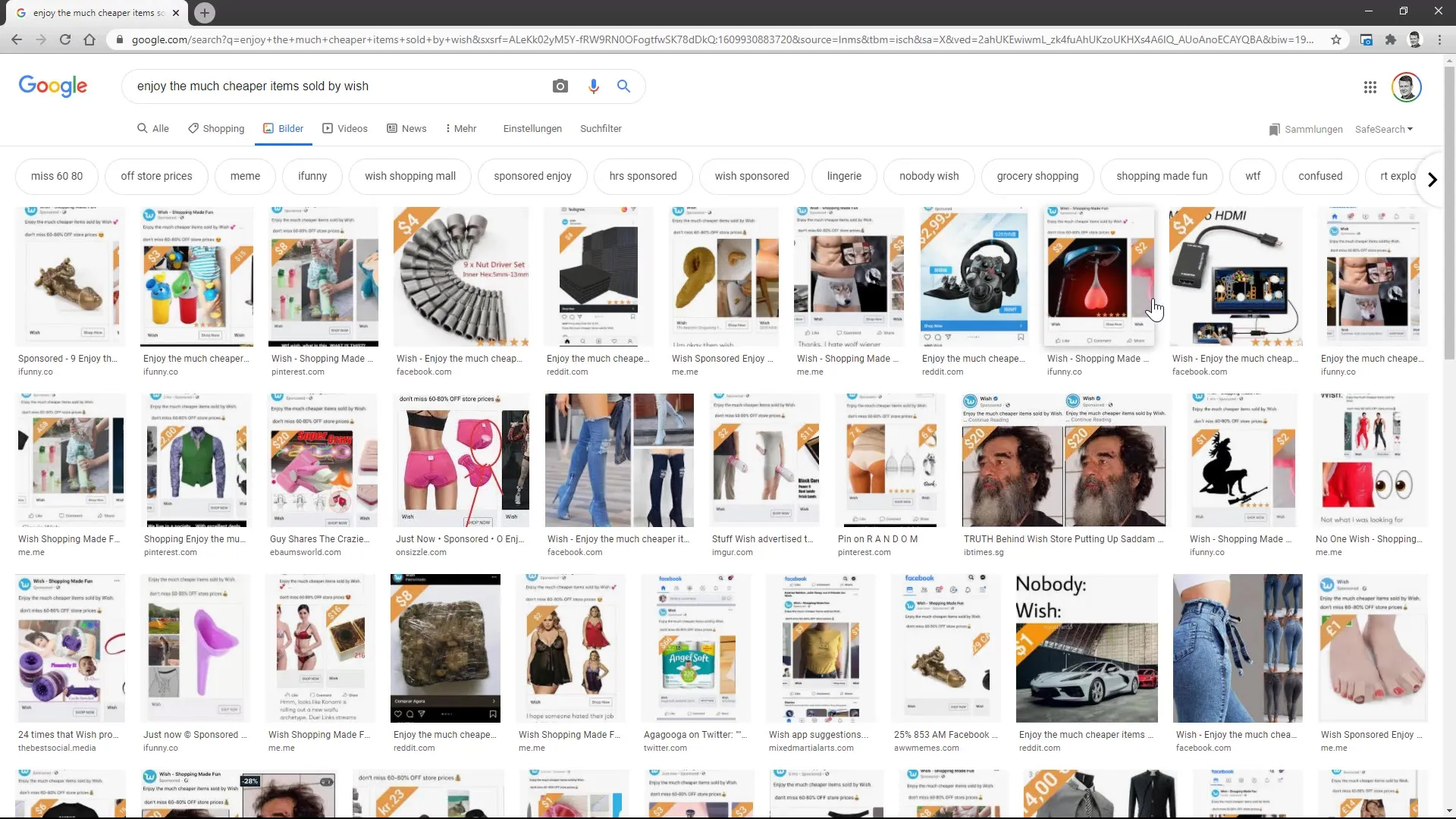Open Einstellungen settings

(532, 129)
